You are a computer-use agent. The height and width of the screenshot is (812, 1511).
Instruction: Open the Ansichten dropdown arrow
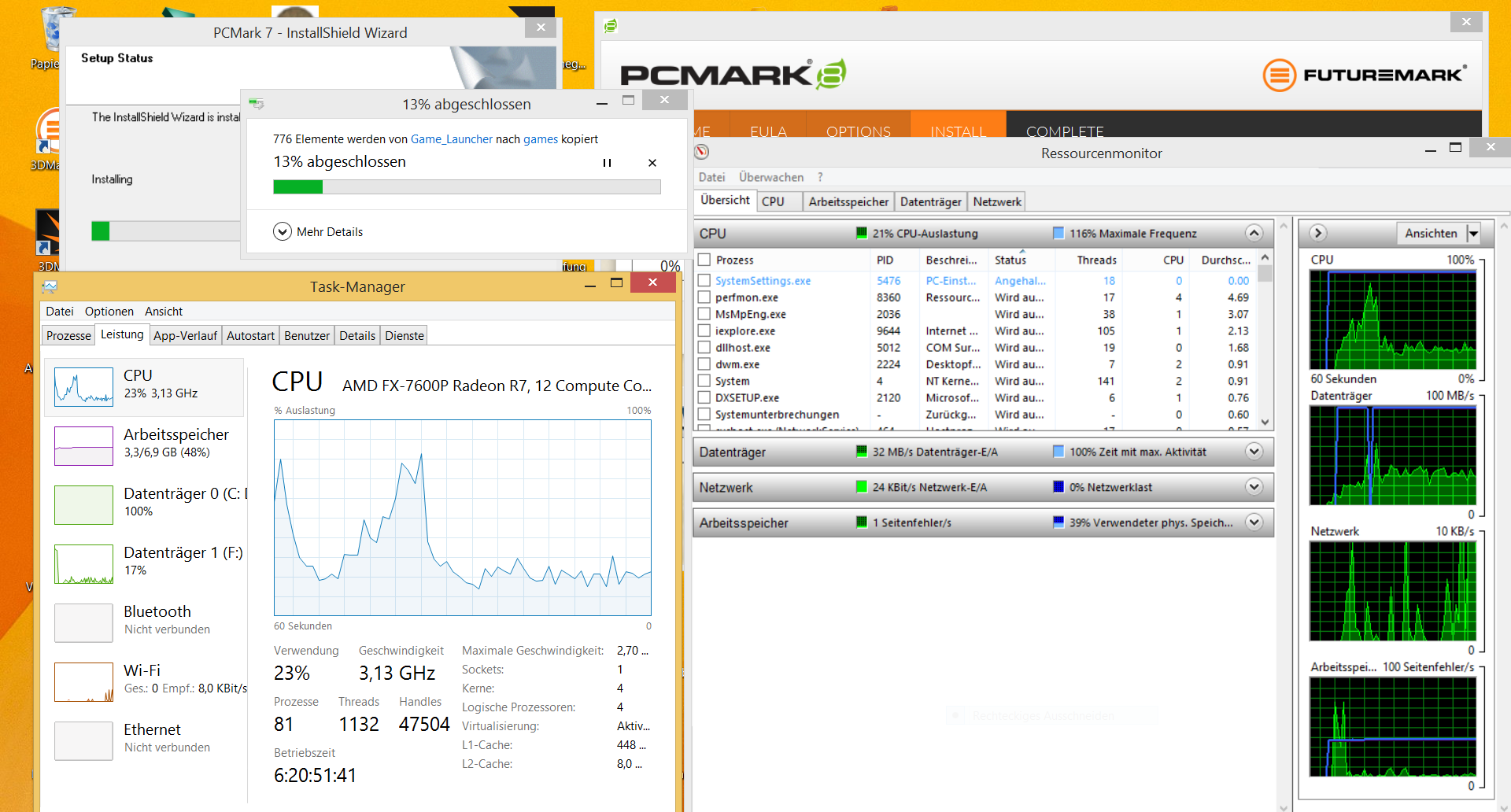point(1473,234)
